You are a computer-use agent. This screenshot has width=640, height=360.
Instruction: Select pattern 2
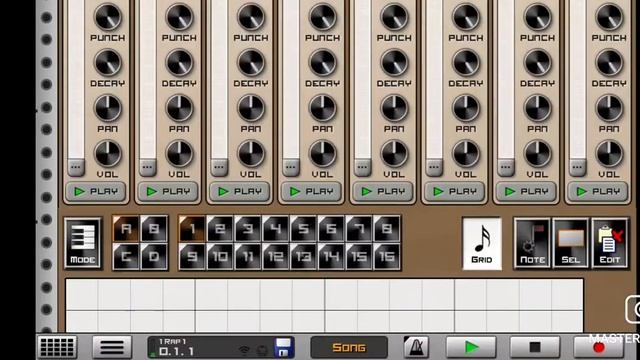pyautogui.click(x=220, y=229)
